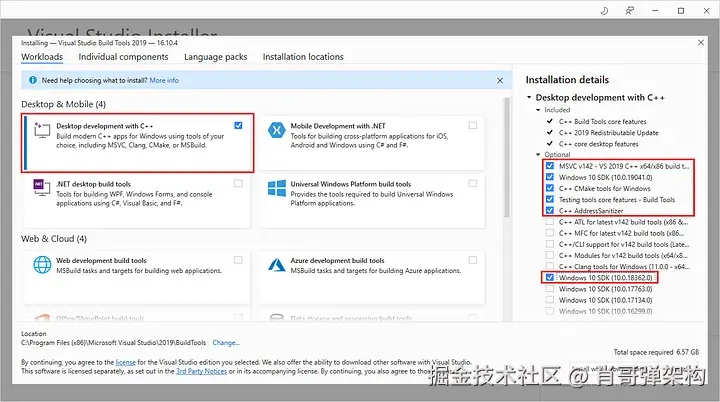720x402 pixels.
Task: Open the license link
Action: point(125,362)
